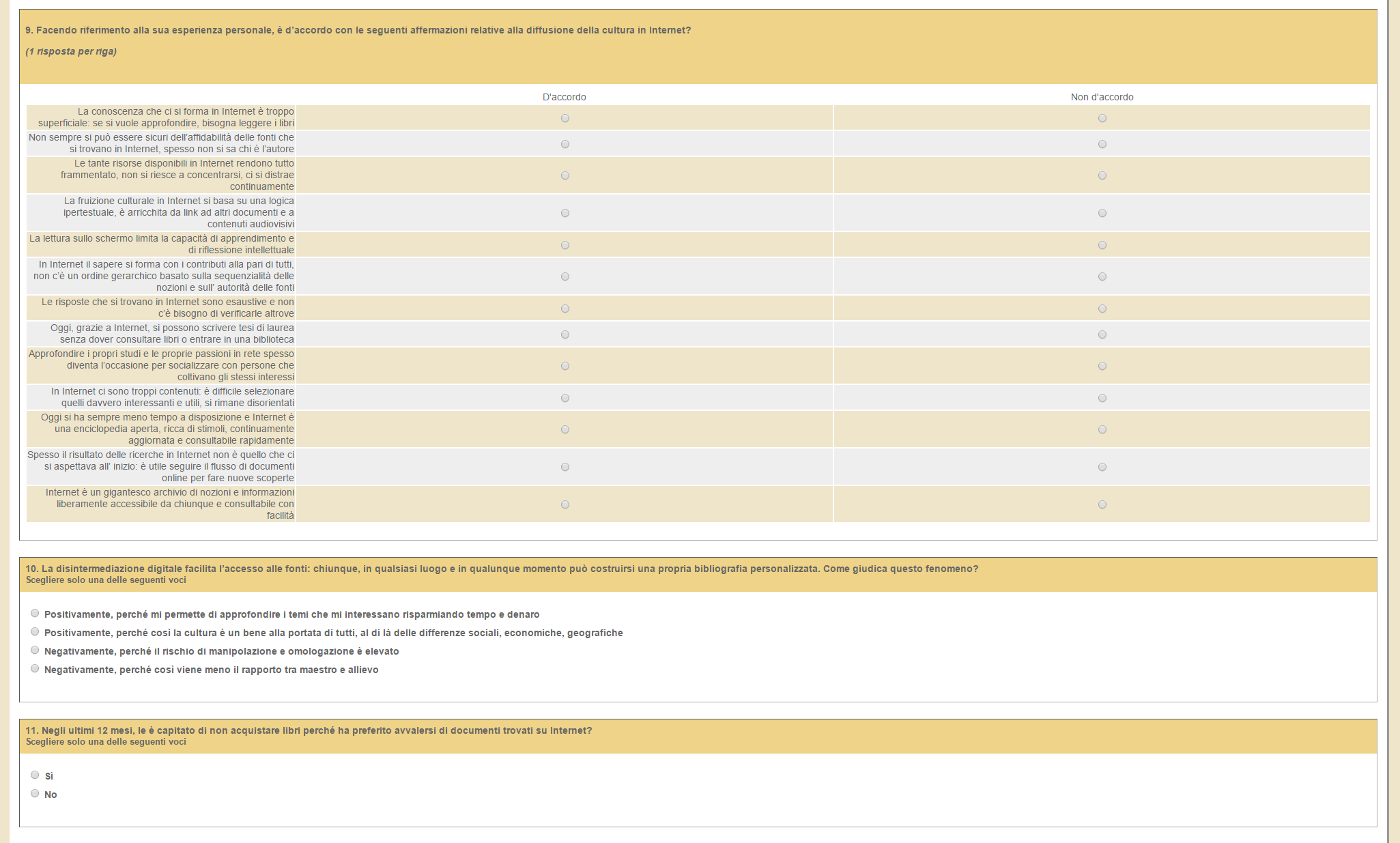The image size is (1400, 843).
Task: Pick D'accordo for 'socializzare con persone' row
Action: pyautogui.click(x=565, y=366)
